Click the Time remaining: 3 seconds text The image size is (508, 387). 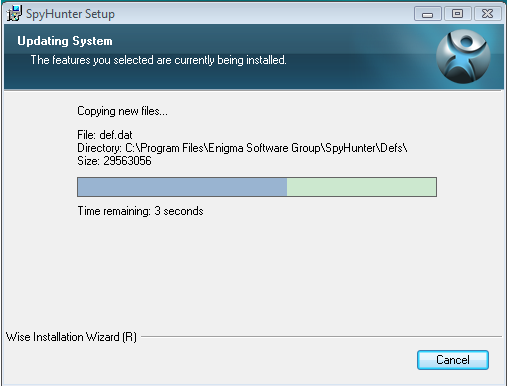coord(140,211)
